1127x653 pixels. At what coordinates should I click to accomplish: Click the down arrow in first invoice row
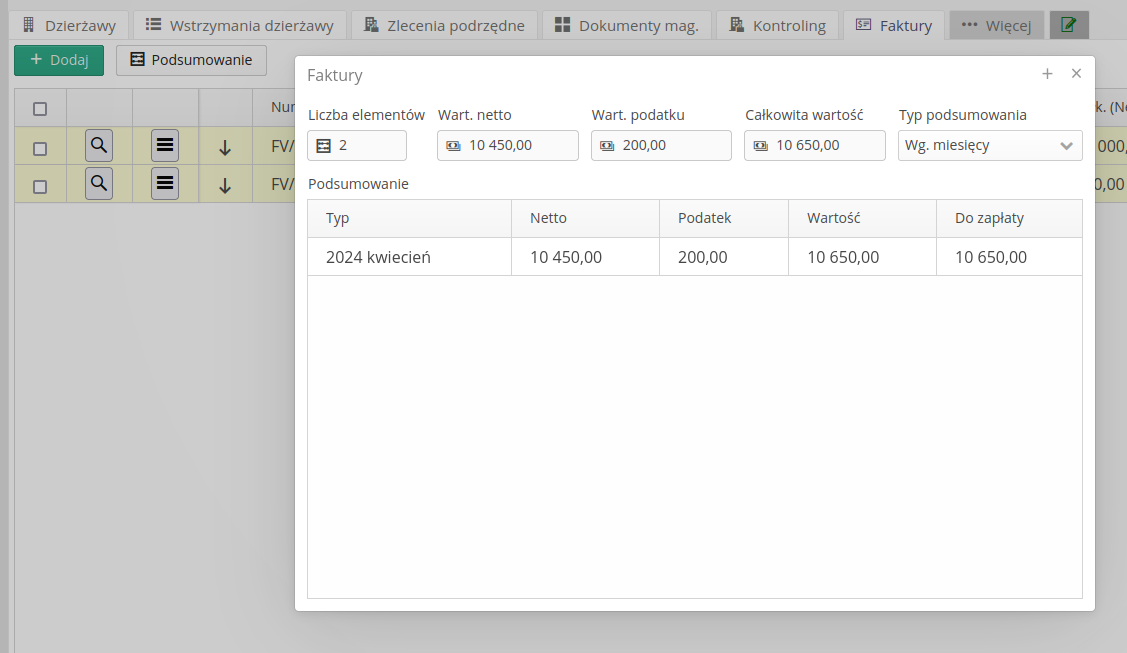tap(225, 148)
